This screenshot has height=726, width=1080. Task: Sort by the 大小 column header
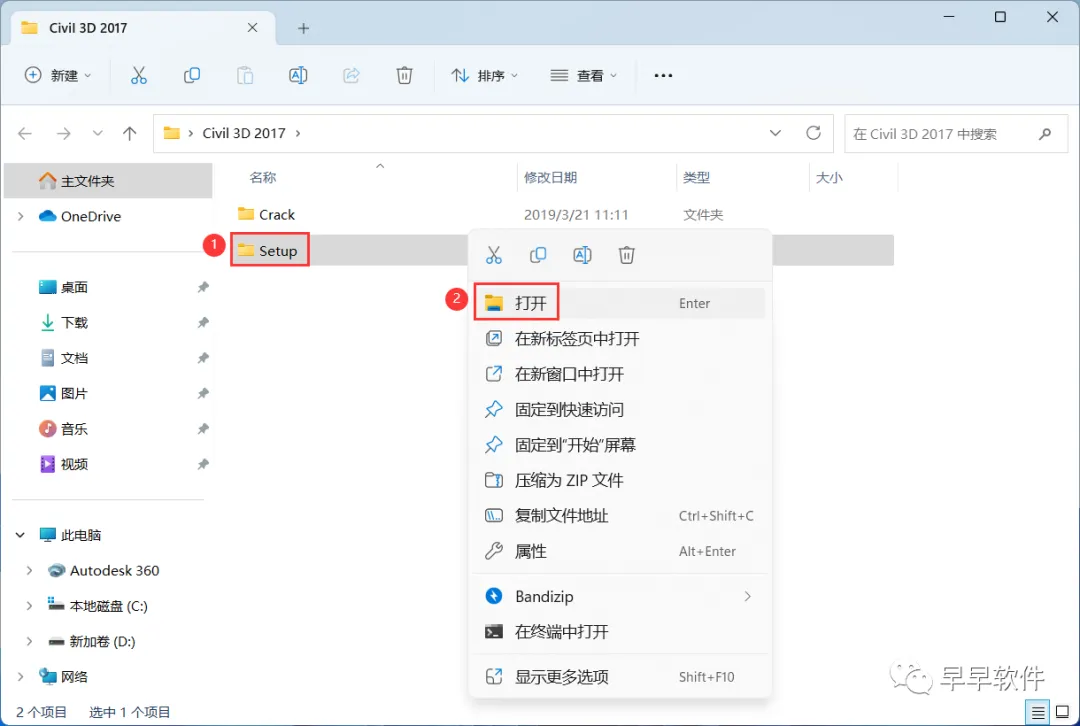coord(829,178)
